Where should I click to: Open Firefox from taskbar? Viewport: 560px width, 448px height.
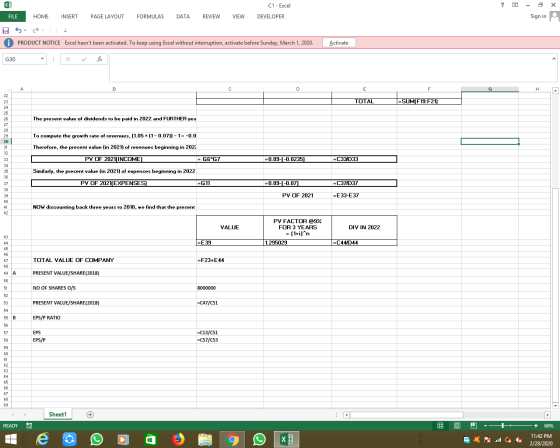[178, 439]
